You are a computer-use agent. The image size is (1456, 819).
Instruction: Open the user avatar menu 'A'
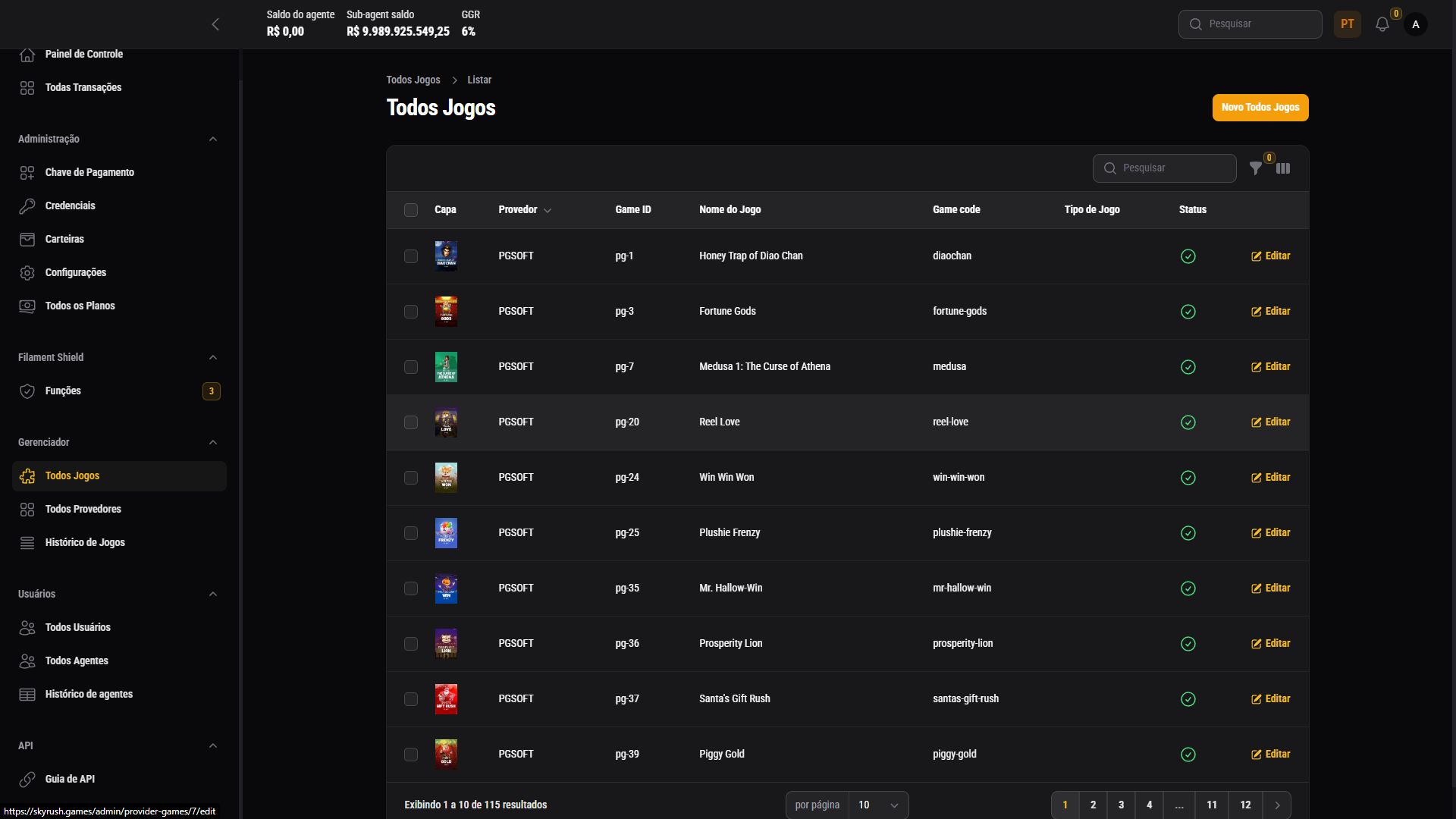[x=1415, y=24]
